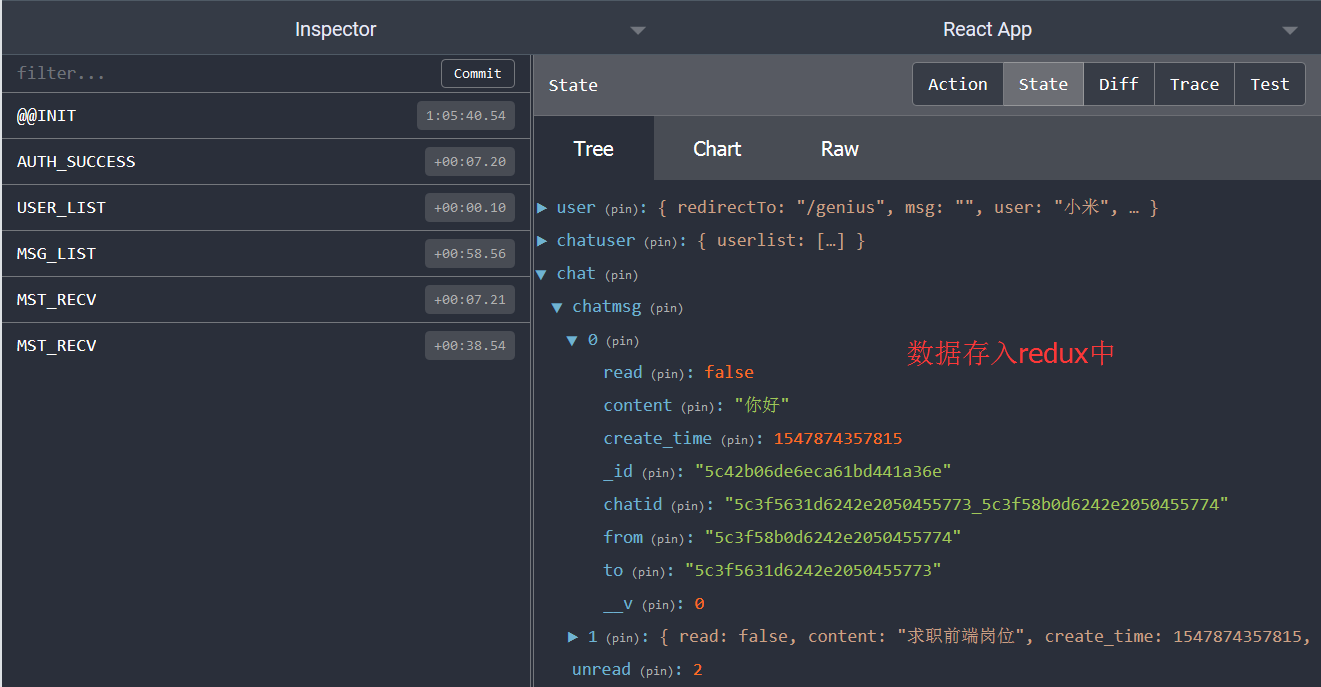The image size is (1321, 687).
Task: Select the Tree tab
Action: click(x=594, y=149)
